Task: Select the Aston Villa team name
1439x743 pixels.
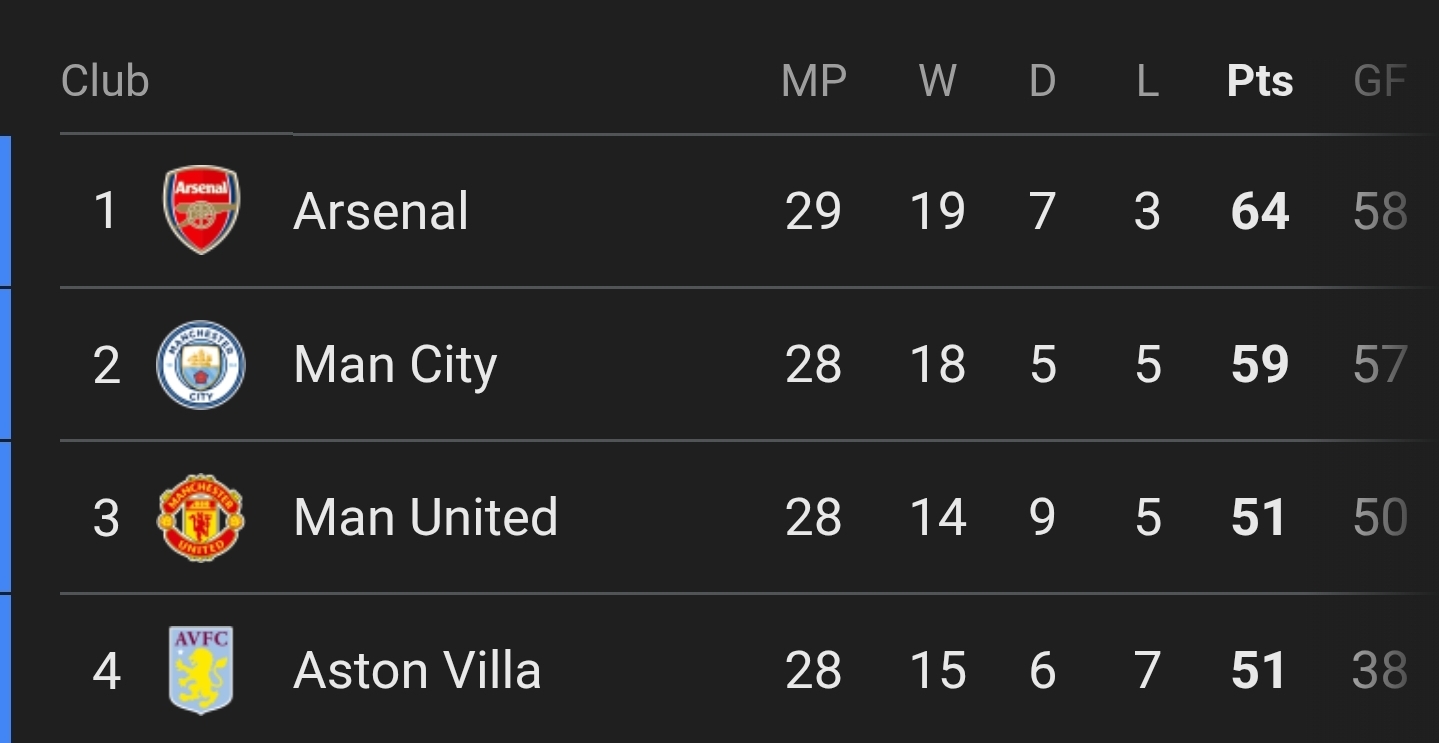Action: point(417,671)
